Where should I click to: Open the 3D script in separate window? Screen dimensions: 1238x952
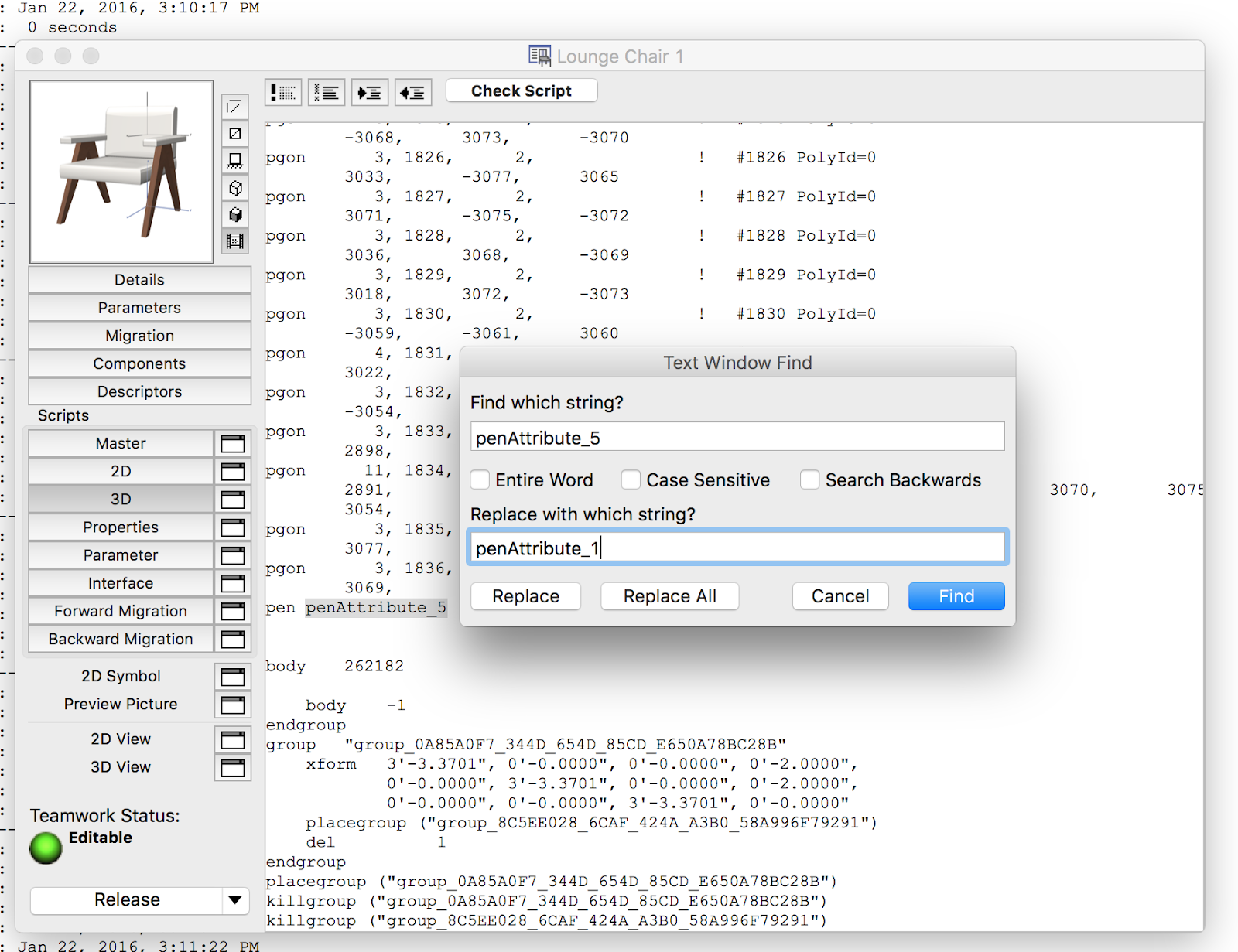pyautogui.click(x=233, y=500)
